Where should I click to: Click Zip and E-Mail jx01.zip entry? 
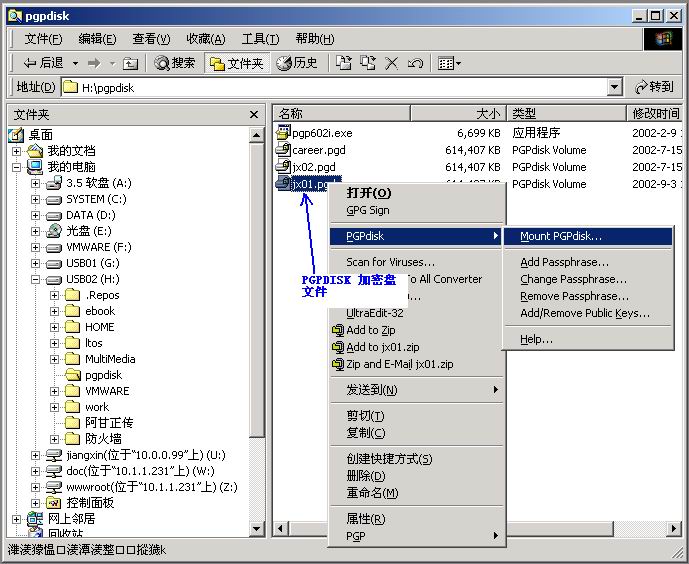416,364
